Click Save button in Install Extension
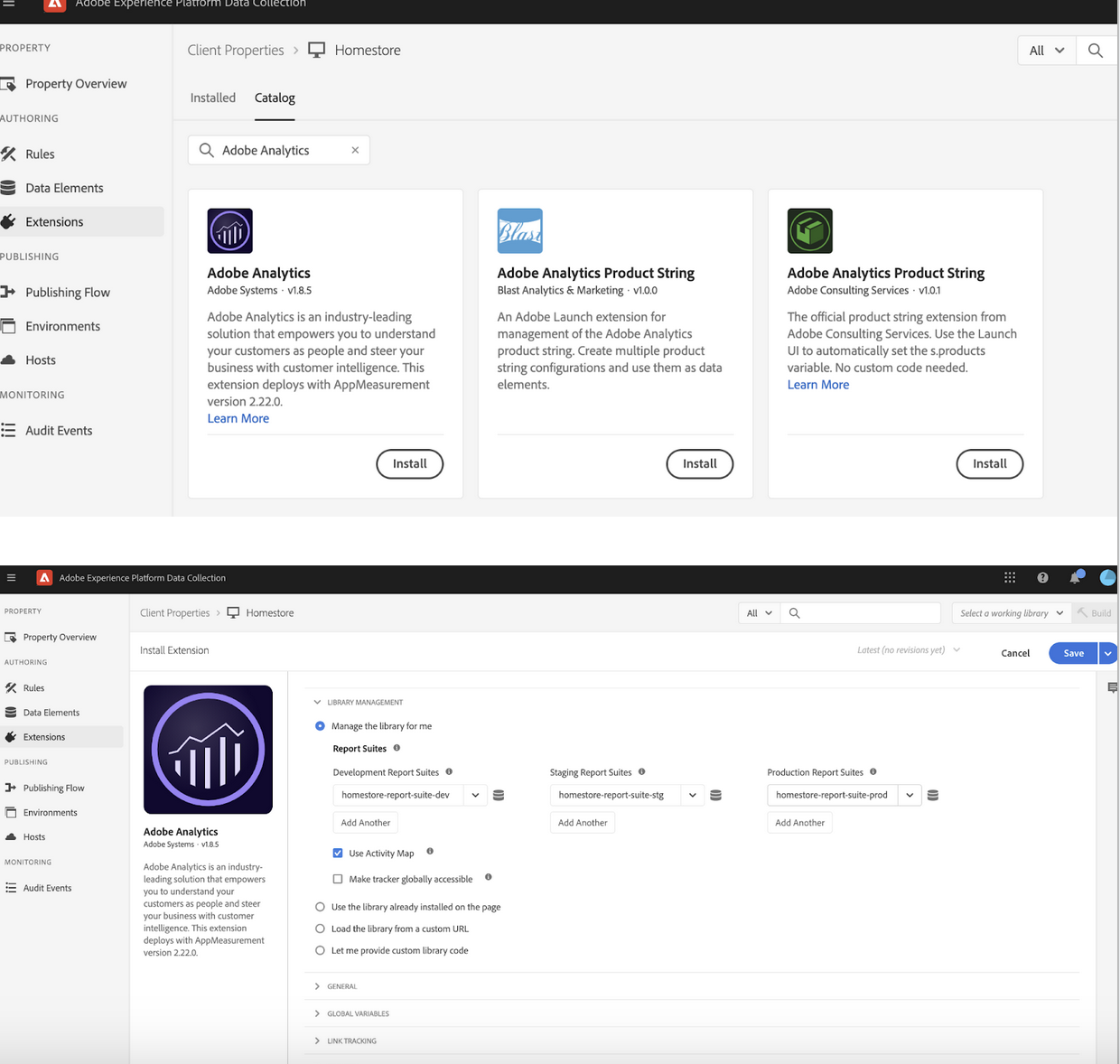1120x1064 pixels. [x=1073, y=653]
